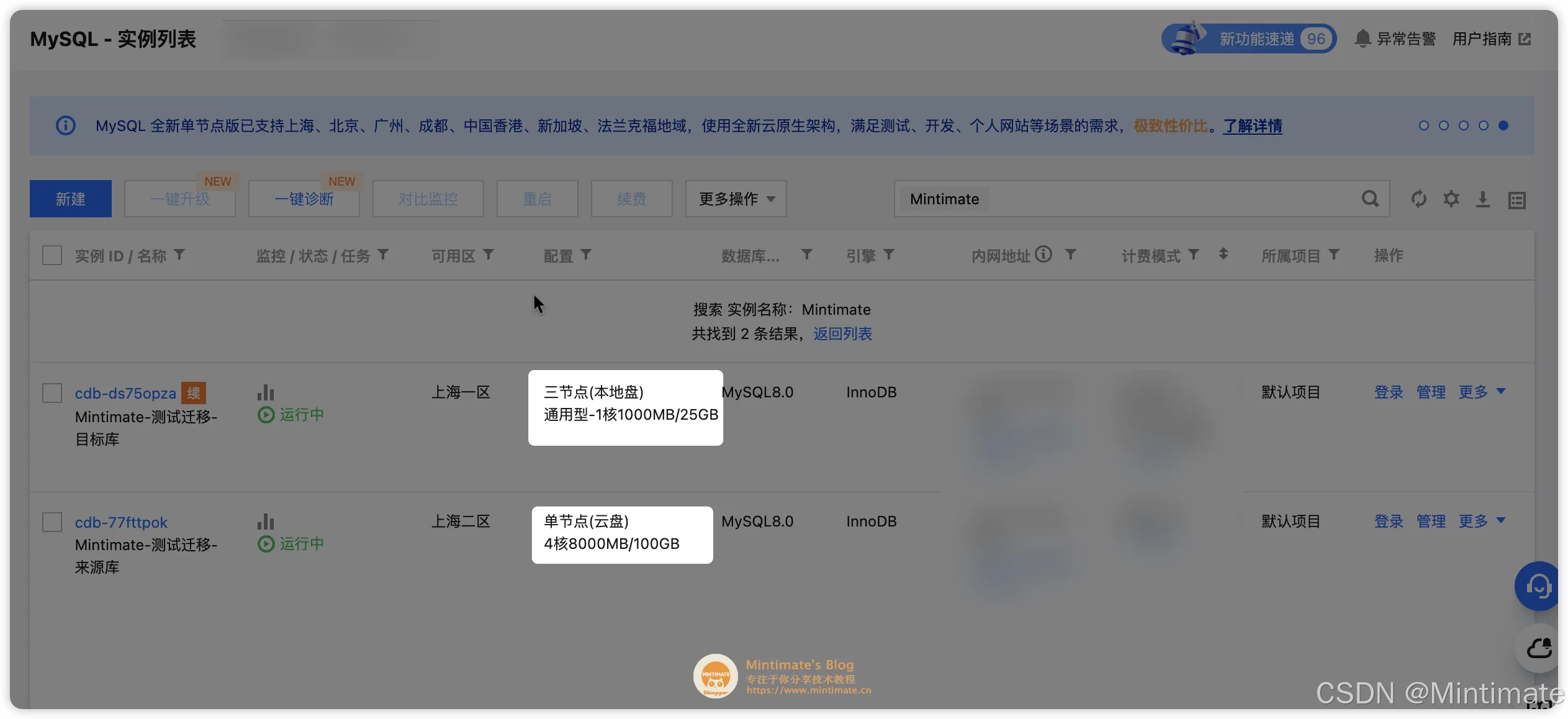Open new feature news badge (新功能速递)
Viewport: 1568px width, 719px height.
[x=1248, y=38]
